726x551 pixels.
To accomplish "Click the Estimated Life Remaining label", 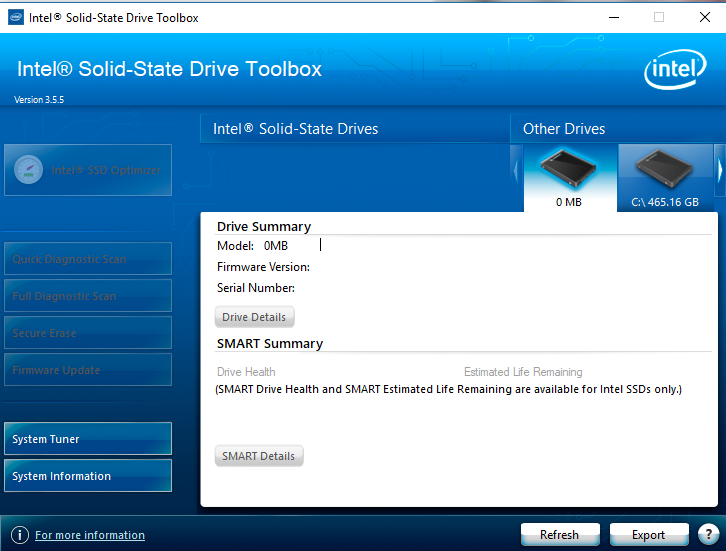I will pyautogui.click(x=523, y=372).
